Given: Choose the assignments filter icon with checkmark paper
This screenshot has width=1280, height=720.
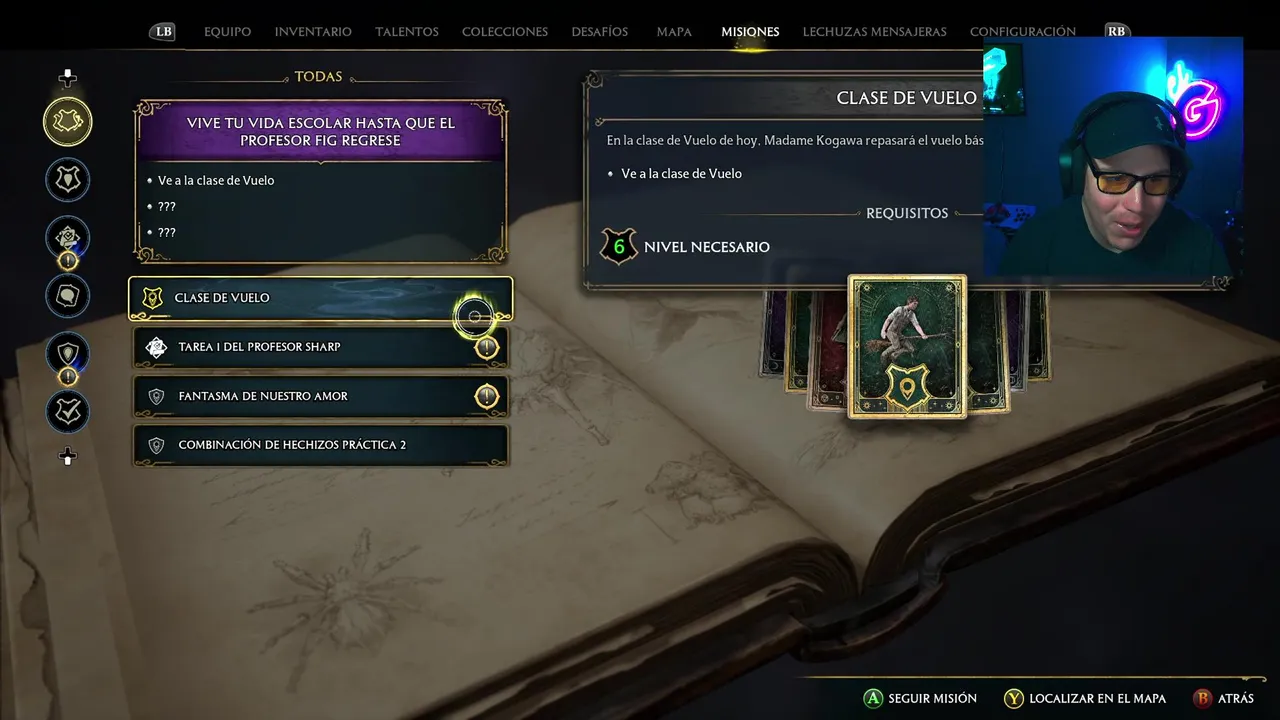Looking at the screenshot, I should (x=68, y=238).
